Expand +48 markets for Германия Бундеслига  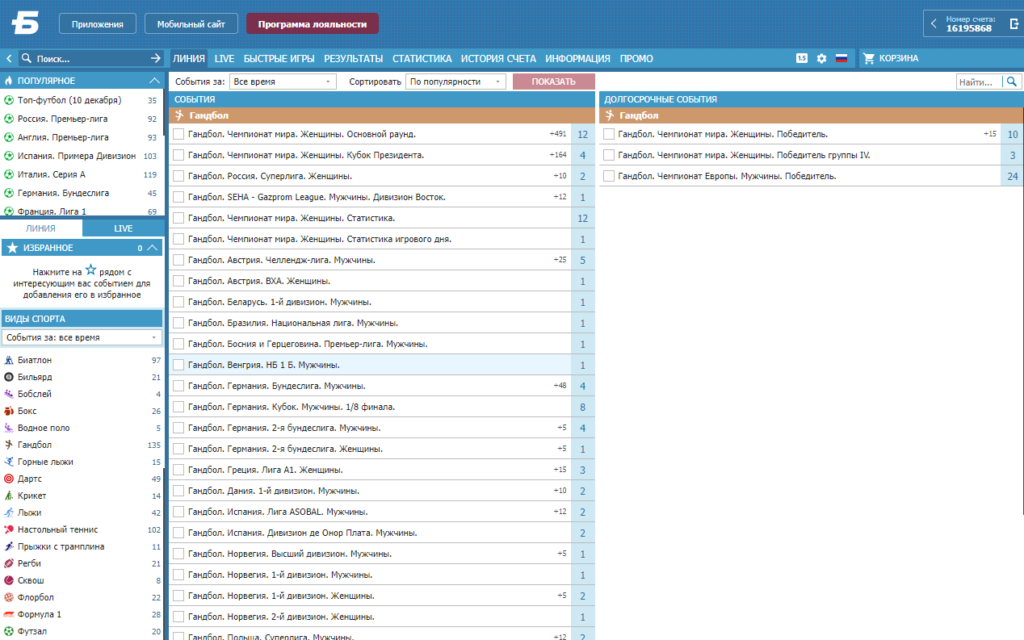(560, 386)
